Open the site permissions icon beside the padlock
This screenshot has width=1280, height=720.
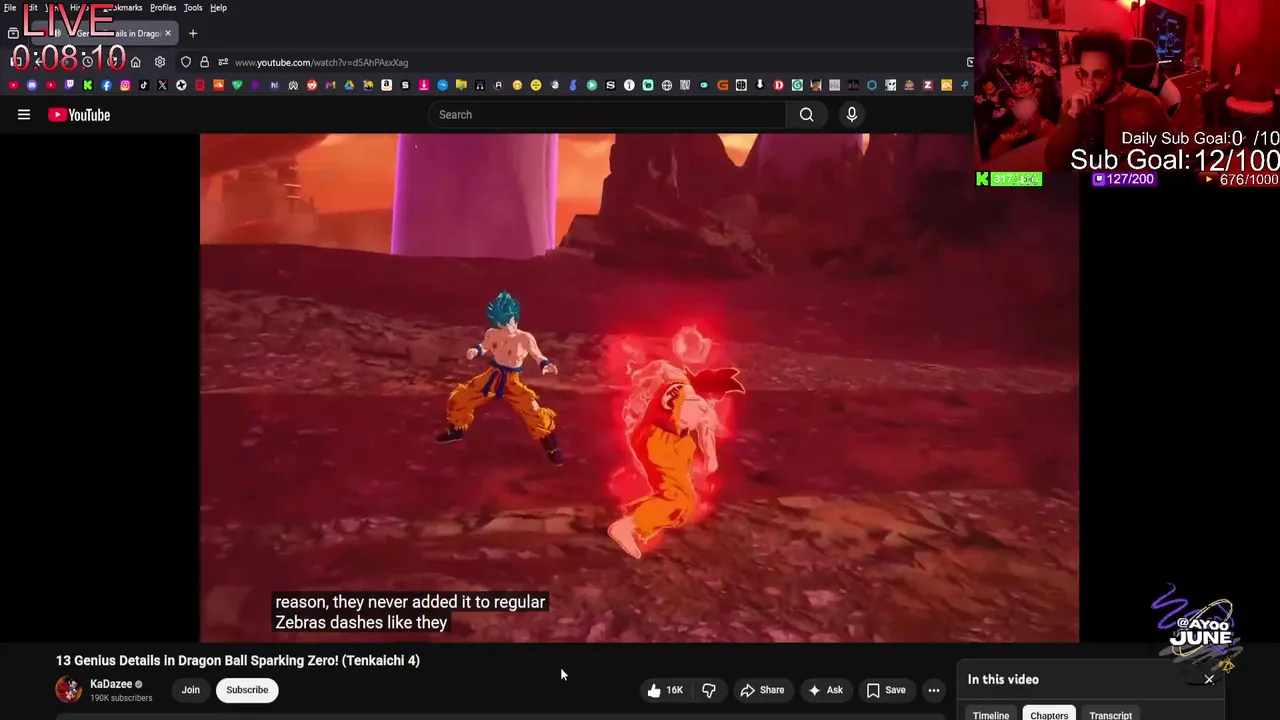pyautogui.click(x=223, y=62)
